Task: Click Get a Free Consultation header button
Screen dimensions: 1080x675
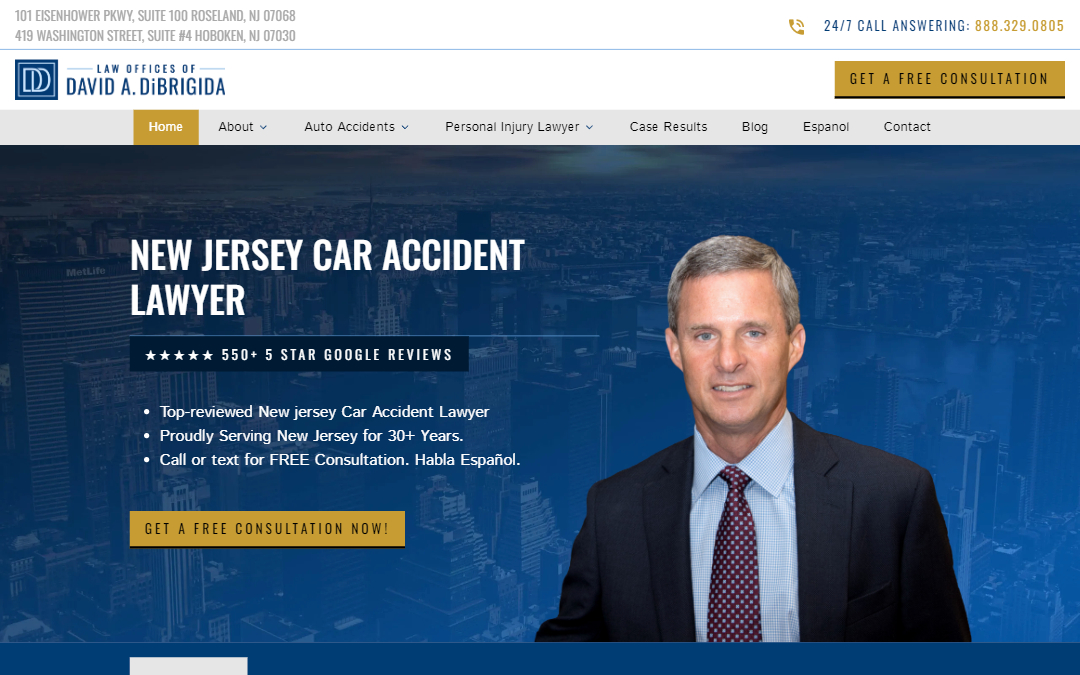Action: coord(949,79)
